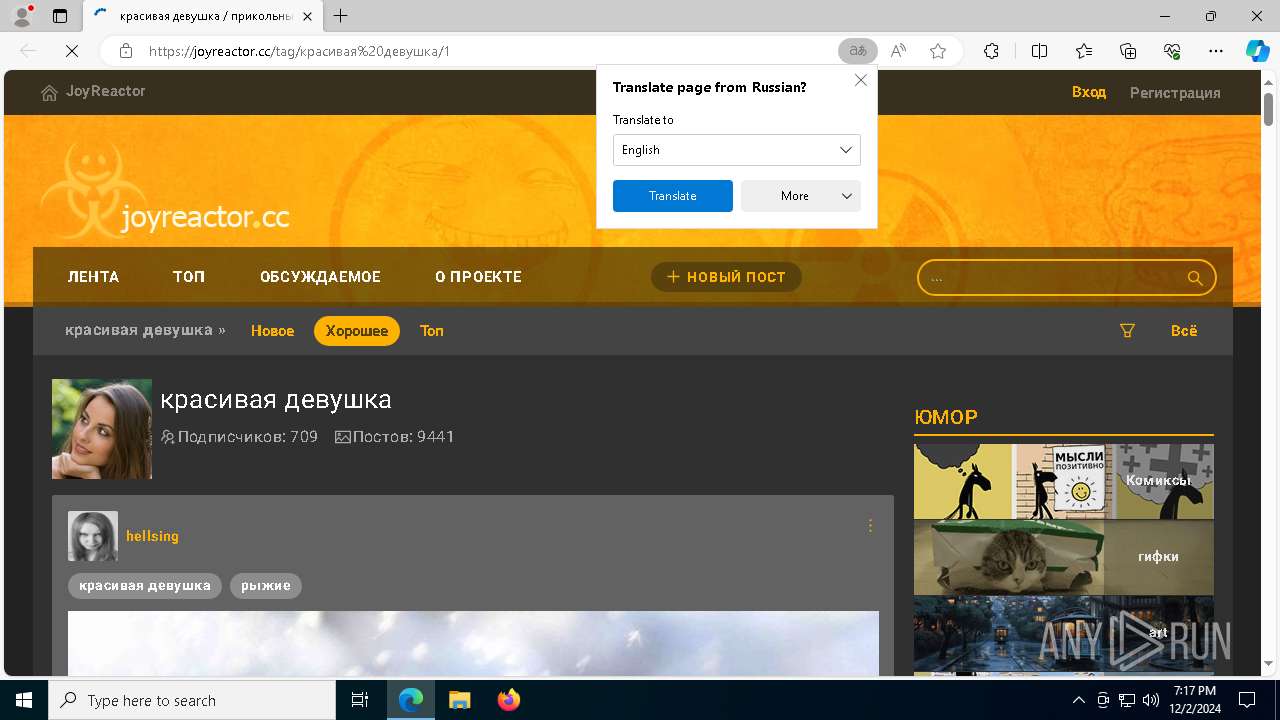Click the hellsing user avatar

point(93,536)
